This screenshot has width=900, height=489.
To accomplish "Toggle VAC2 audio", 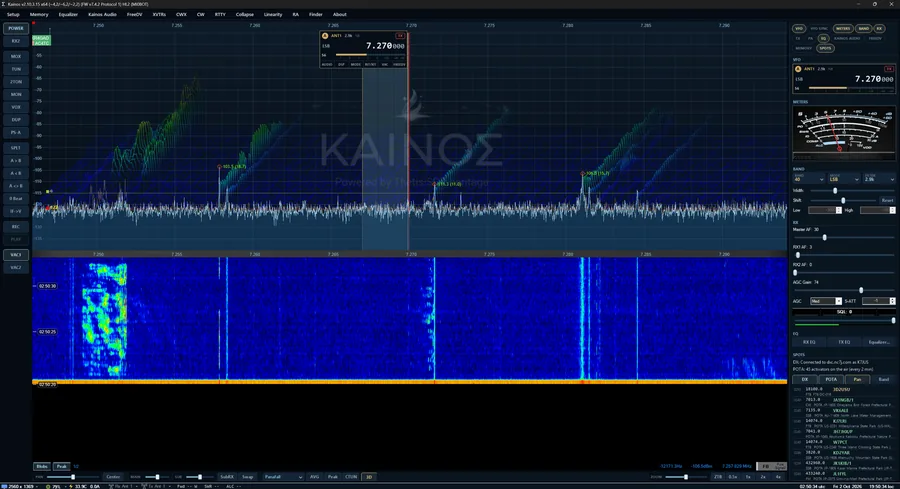I will (15, 267).
